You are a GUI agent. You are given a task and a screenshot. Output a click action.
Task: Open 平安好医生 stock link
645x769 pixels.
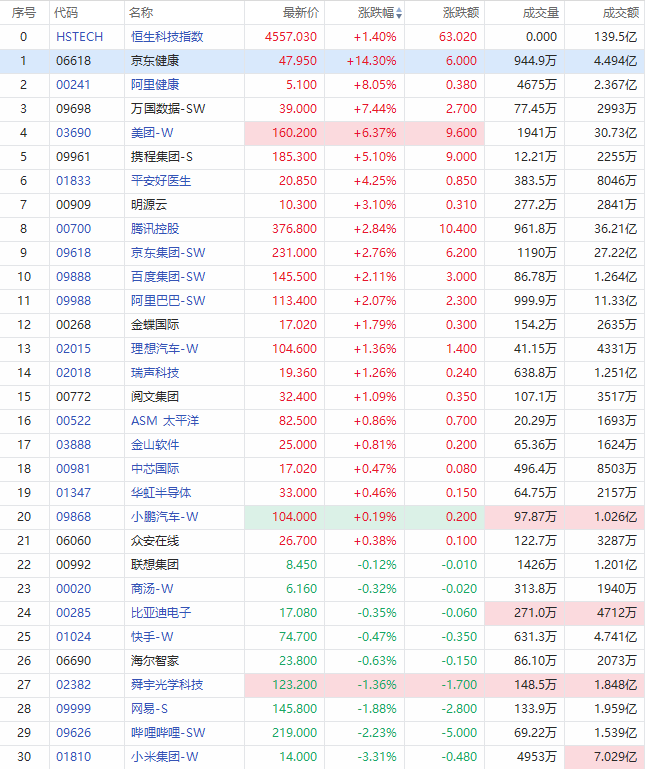pyautogui.click(x=161, y=181)
